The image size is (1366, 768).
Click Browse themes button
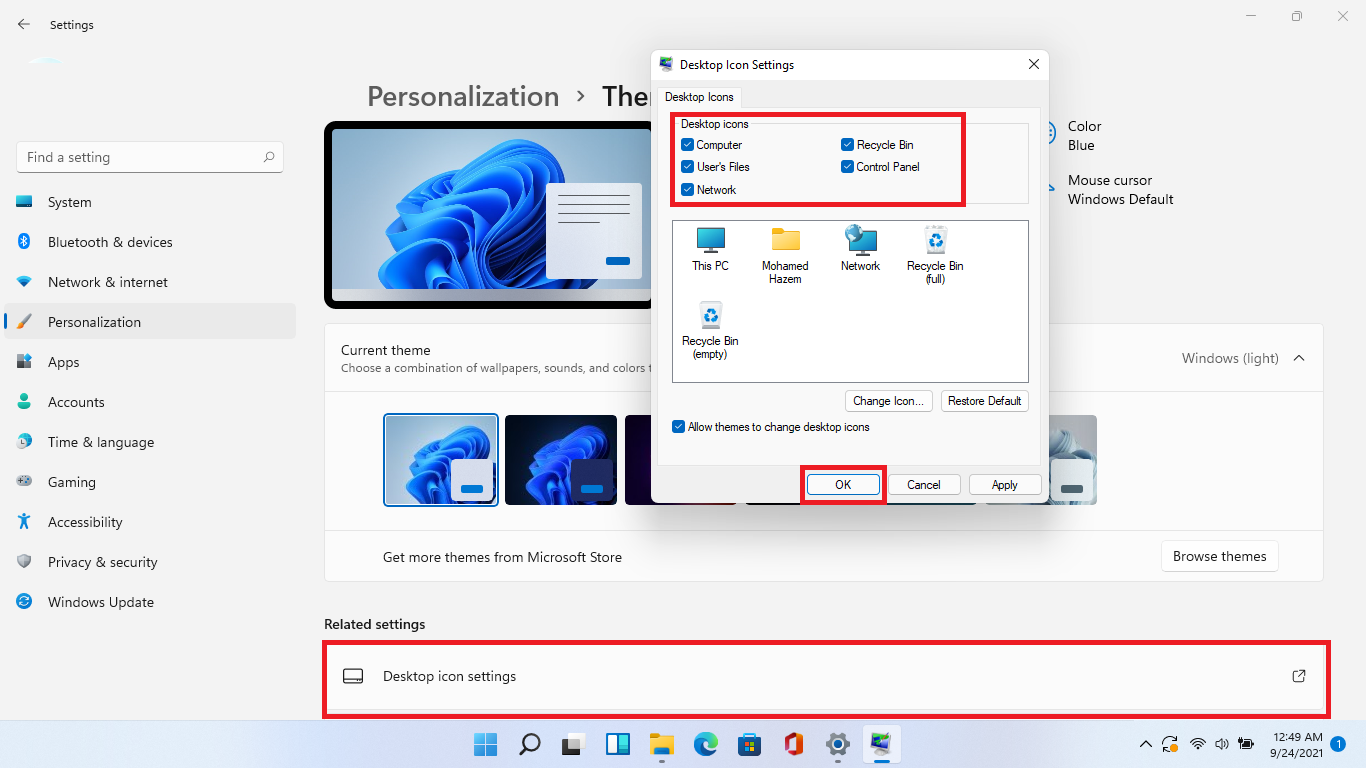(1220, 556)
